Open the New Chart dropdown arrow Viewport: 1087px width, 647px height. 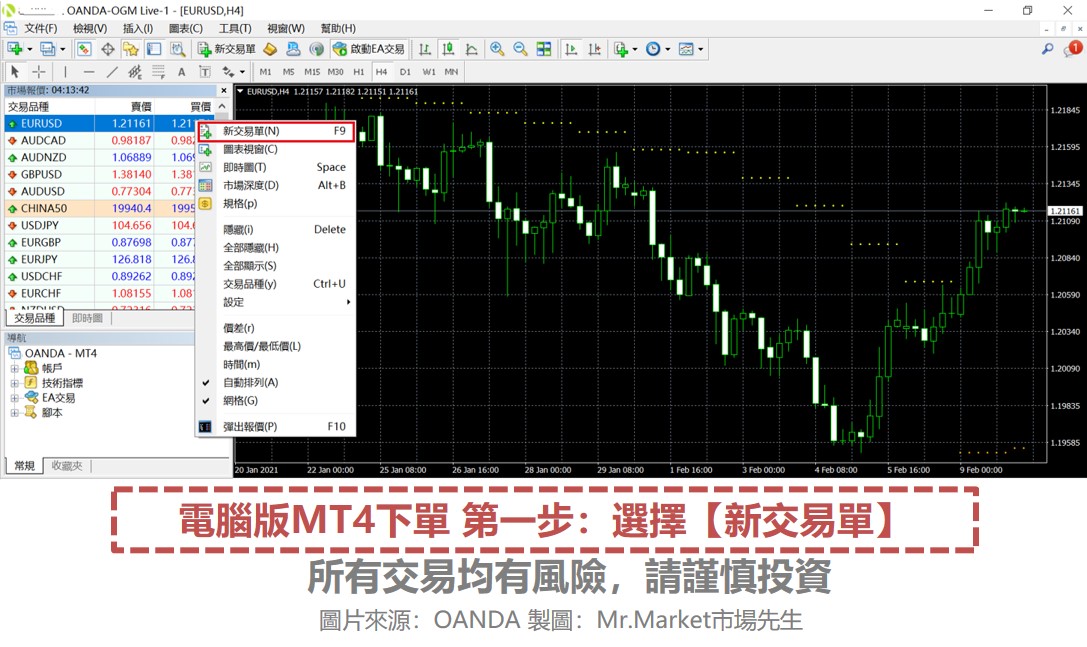pos(29,49)
